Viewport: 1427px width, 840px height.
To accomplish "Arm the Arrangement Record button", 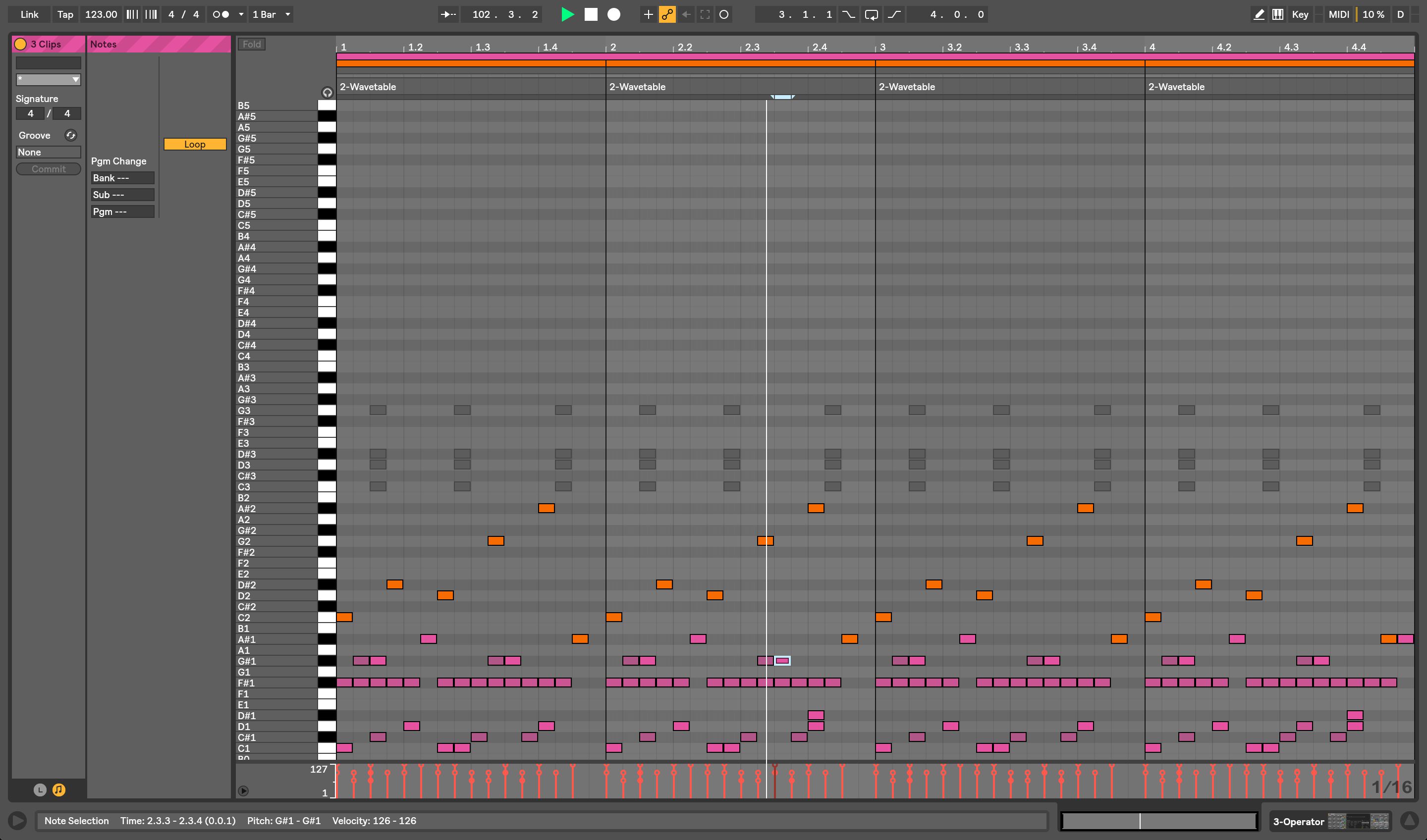I will [614, 15].
